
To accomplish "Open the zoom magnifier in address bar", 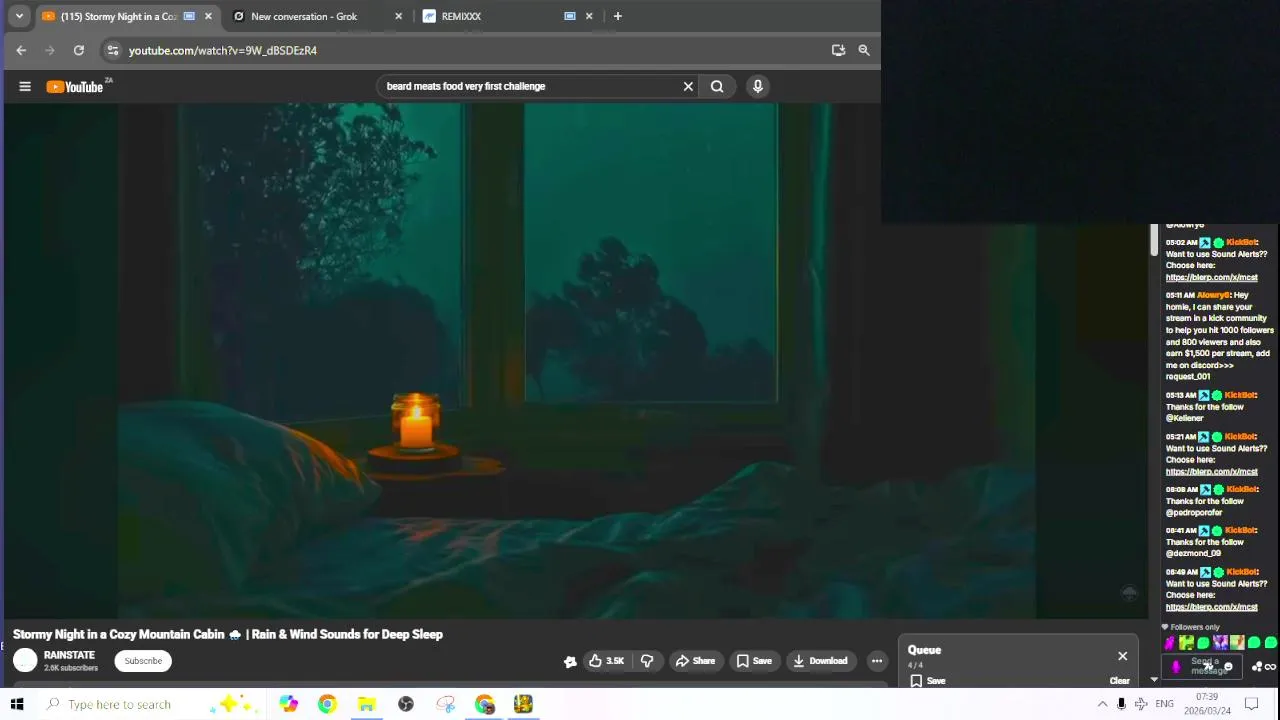I will point(864,50).
